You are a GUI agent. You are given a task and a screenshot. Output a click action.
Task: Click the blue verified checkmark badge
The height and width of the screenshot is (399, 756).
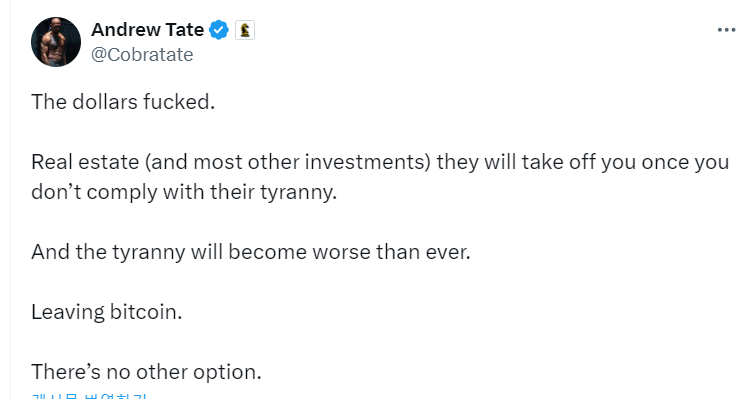[x=219, y=30]
